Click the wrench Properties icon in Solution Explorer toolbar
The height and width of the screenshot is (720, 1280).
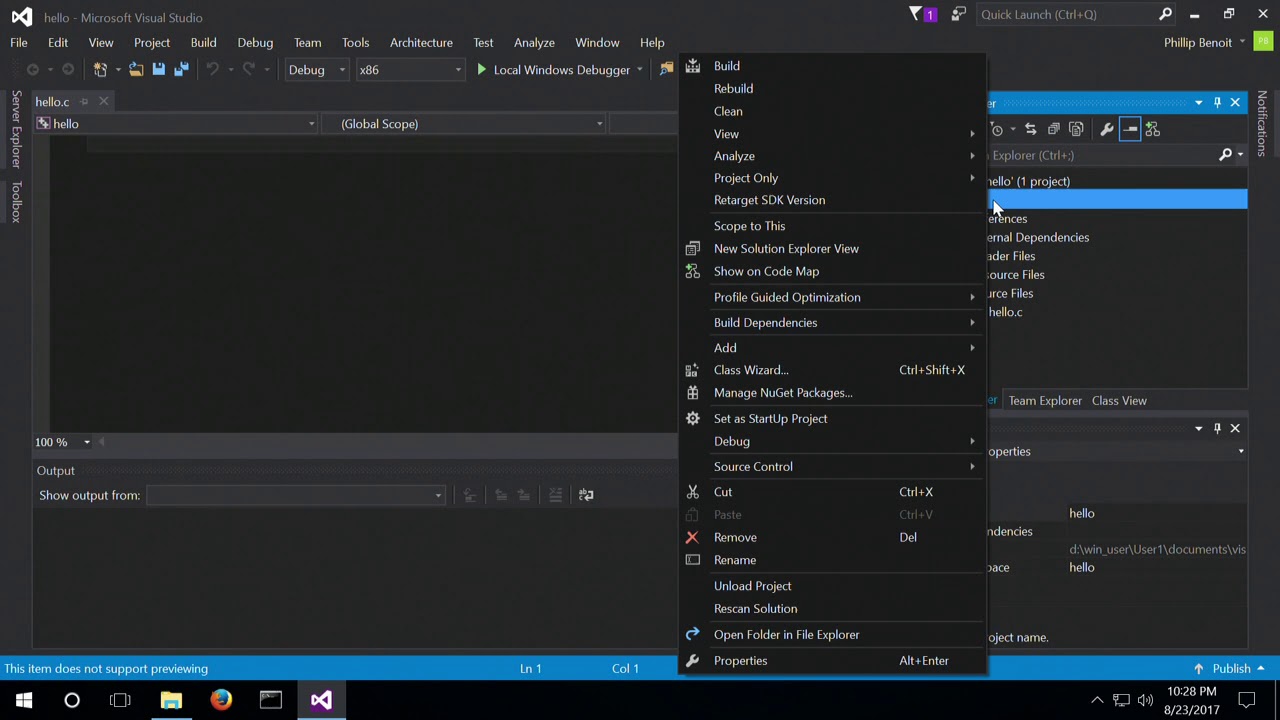tap(1107, 129)
